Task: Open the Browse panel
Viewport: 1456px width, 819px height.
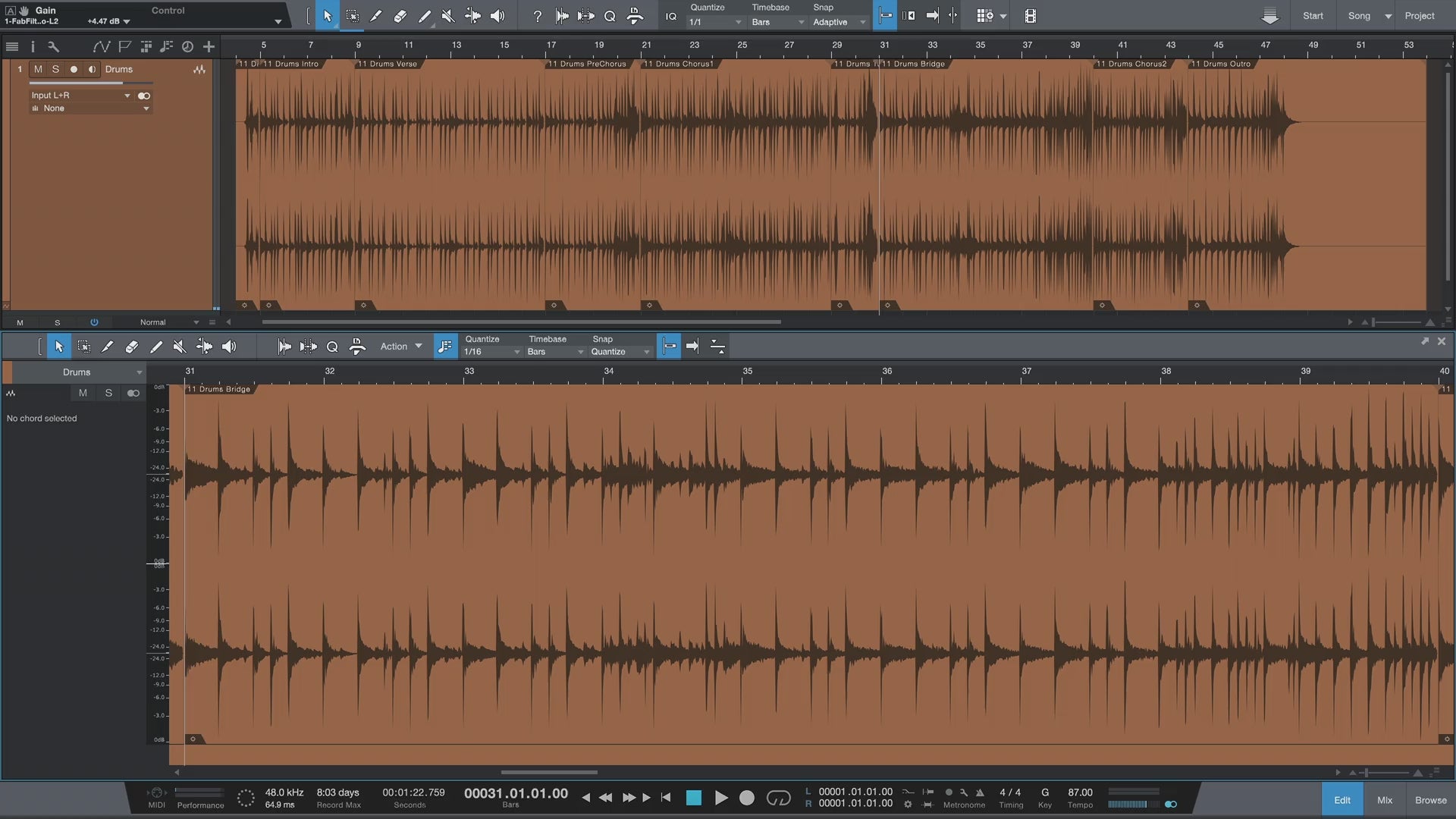Action: 1430,800
